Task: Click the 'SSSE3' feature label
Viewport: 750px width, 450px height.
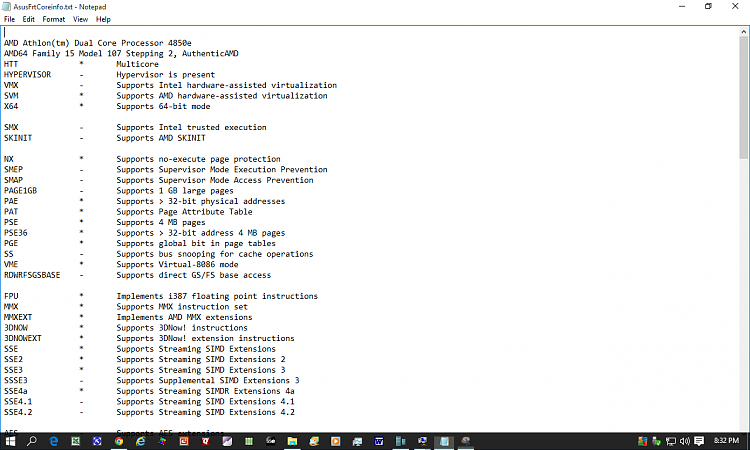Action: (x=15, y=380)
